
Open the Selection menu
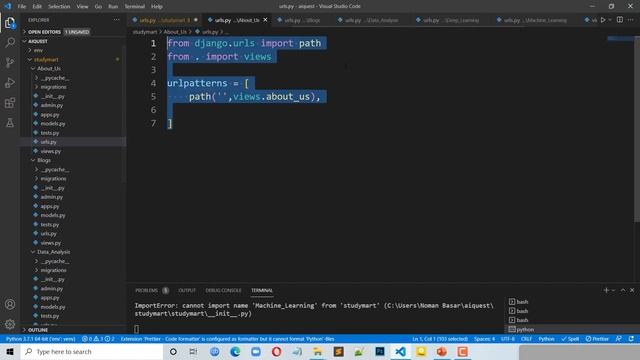[x=59, y=7]
